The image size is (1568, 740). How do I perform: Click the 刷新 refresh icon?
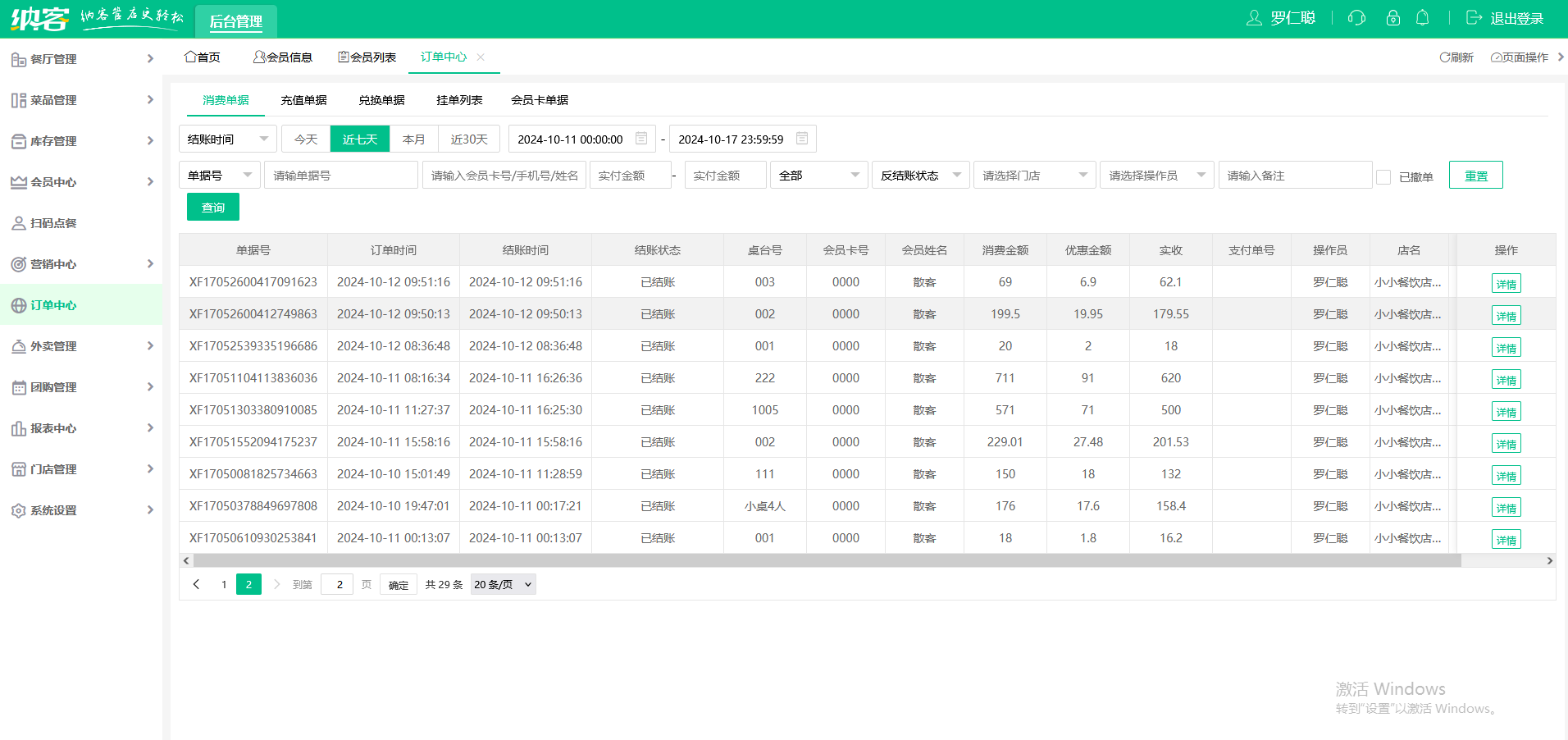coord(1444,57)
